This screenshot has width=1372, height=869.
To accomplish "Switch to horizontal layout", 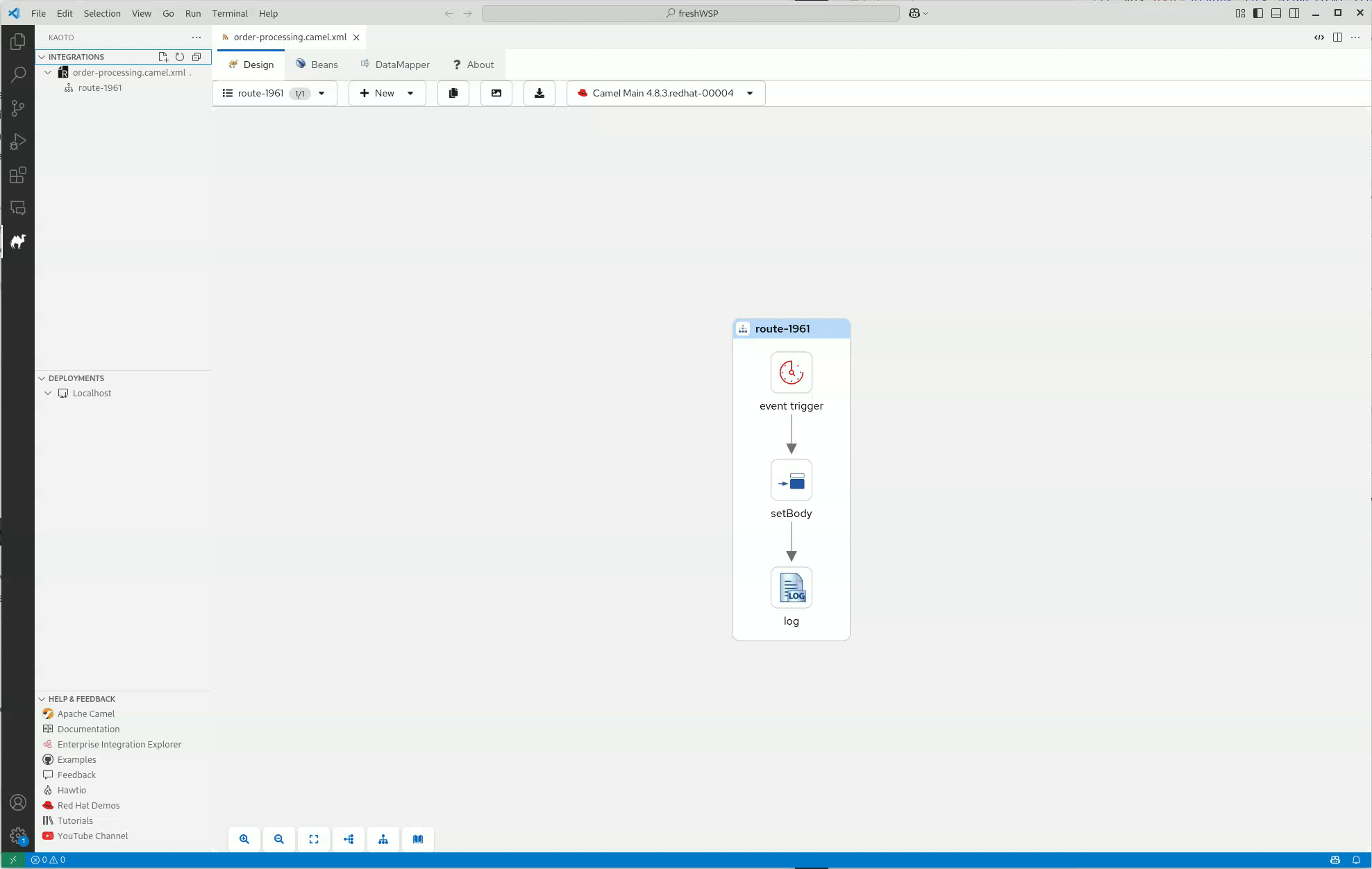I will (349, 839).
